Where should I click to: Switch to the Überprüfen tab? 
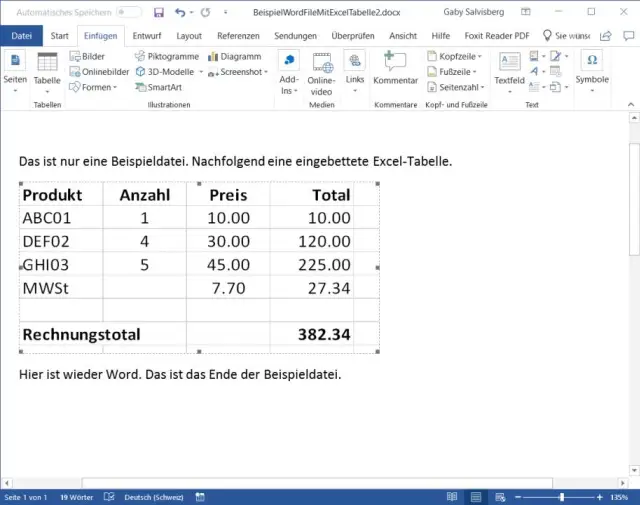[353, 35]
